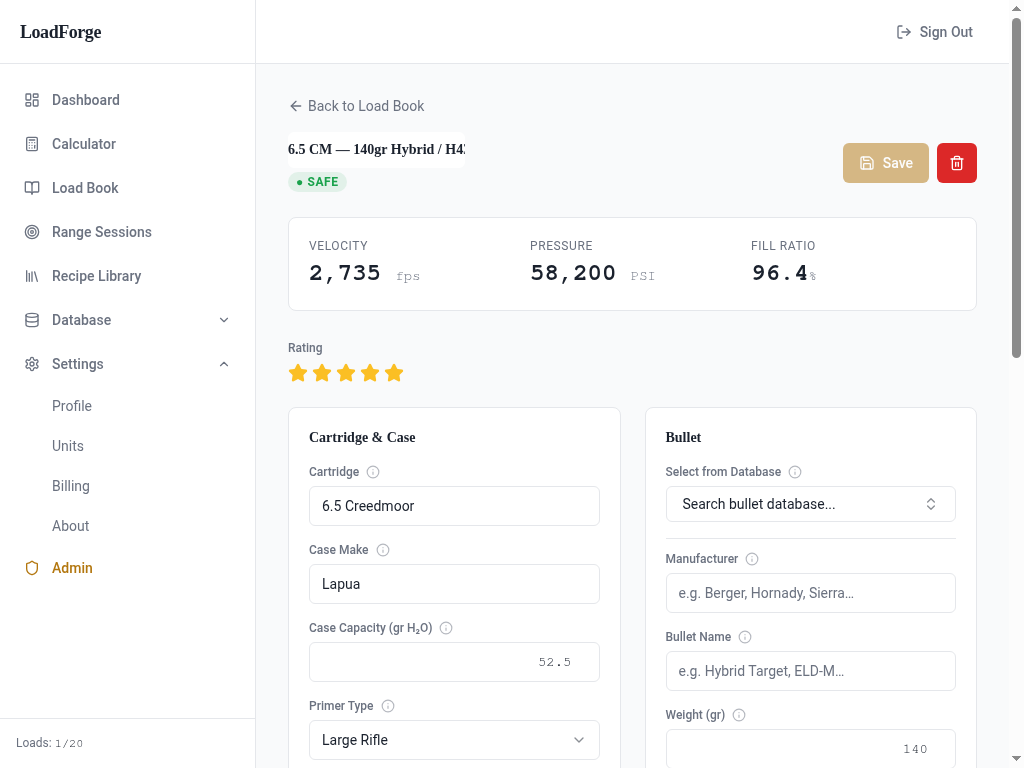Open the About page
Image resolution: width=1024 pixels, height=768 pixels.
point(71,526)
